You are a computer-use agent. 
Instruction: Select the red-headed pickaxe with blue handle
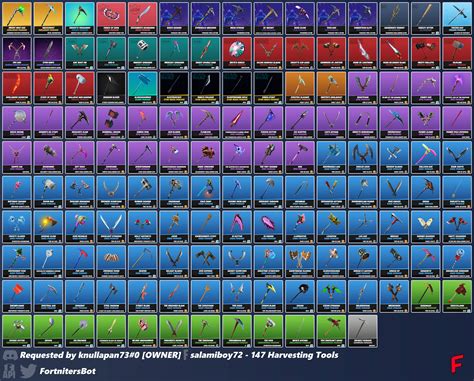[x=80, y=262]
